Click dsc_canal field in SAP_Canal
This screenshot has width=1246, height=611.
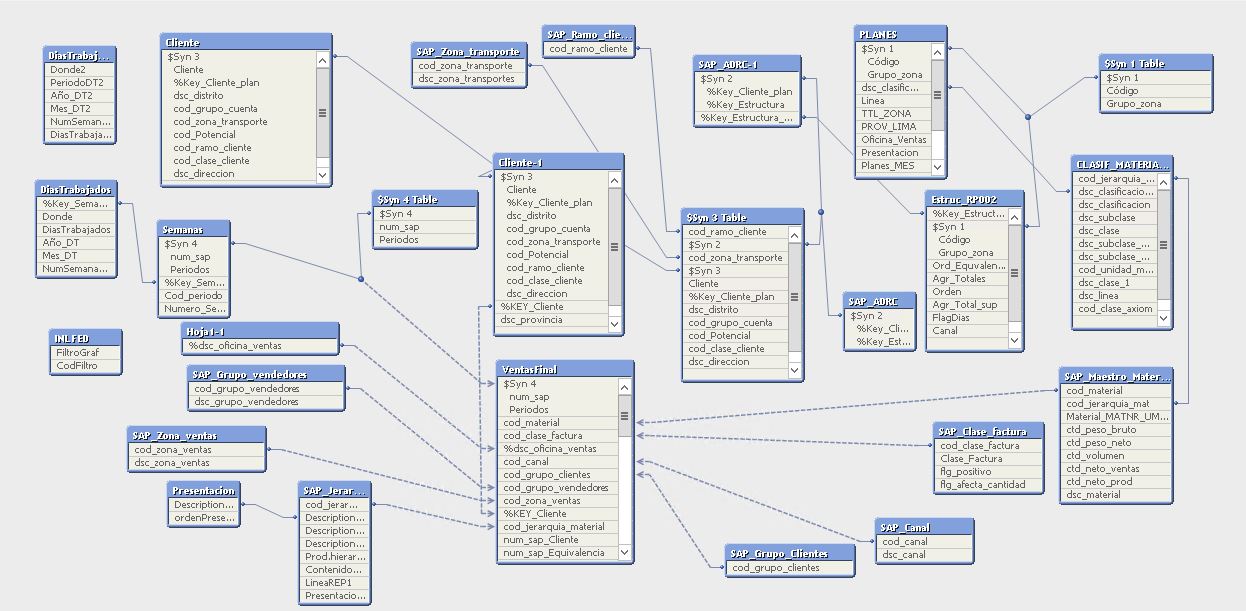click(x=924, y=555)
